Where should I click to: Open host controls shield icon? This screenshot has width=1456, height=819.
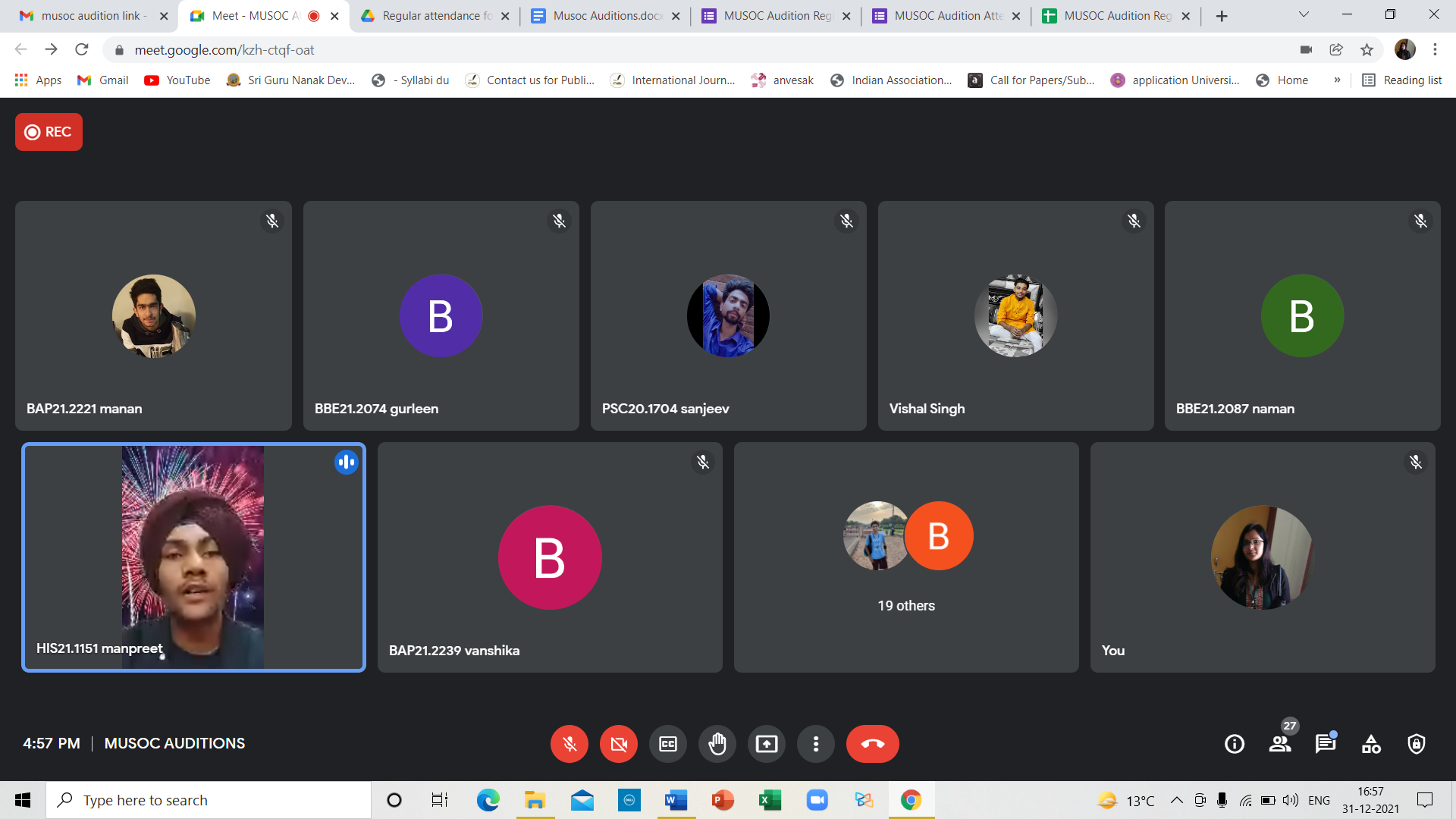pos(1416,744)
